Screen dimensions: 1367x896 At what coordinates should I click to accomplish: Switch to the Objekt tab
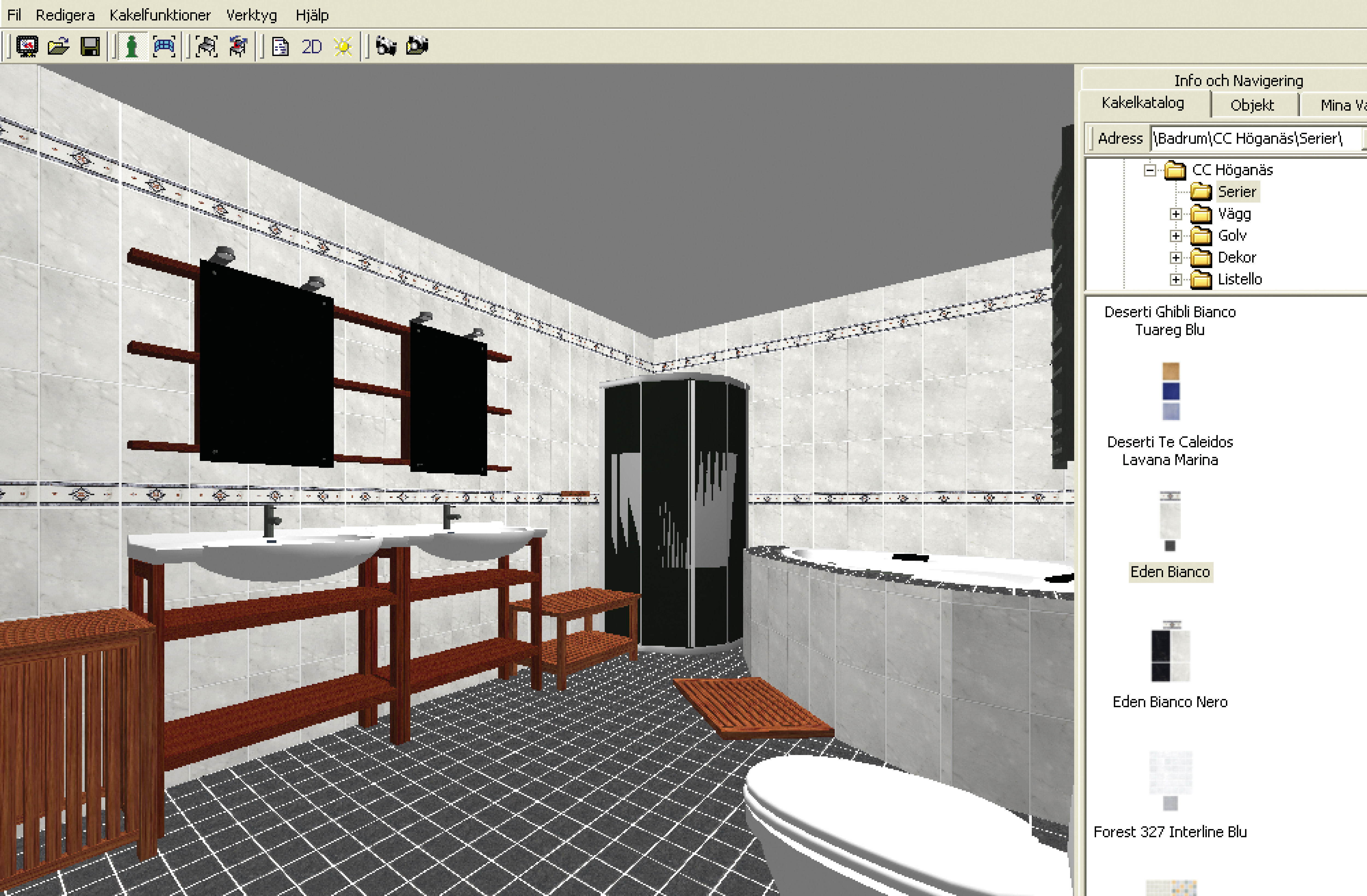point(1252,105)
